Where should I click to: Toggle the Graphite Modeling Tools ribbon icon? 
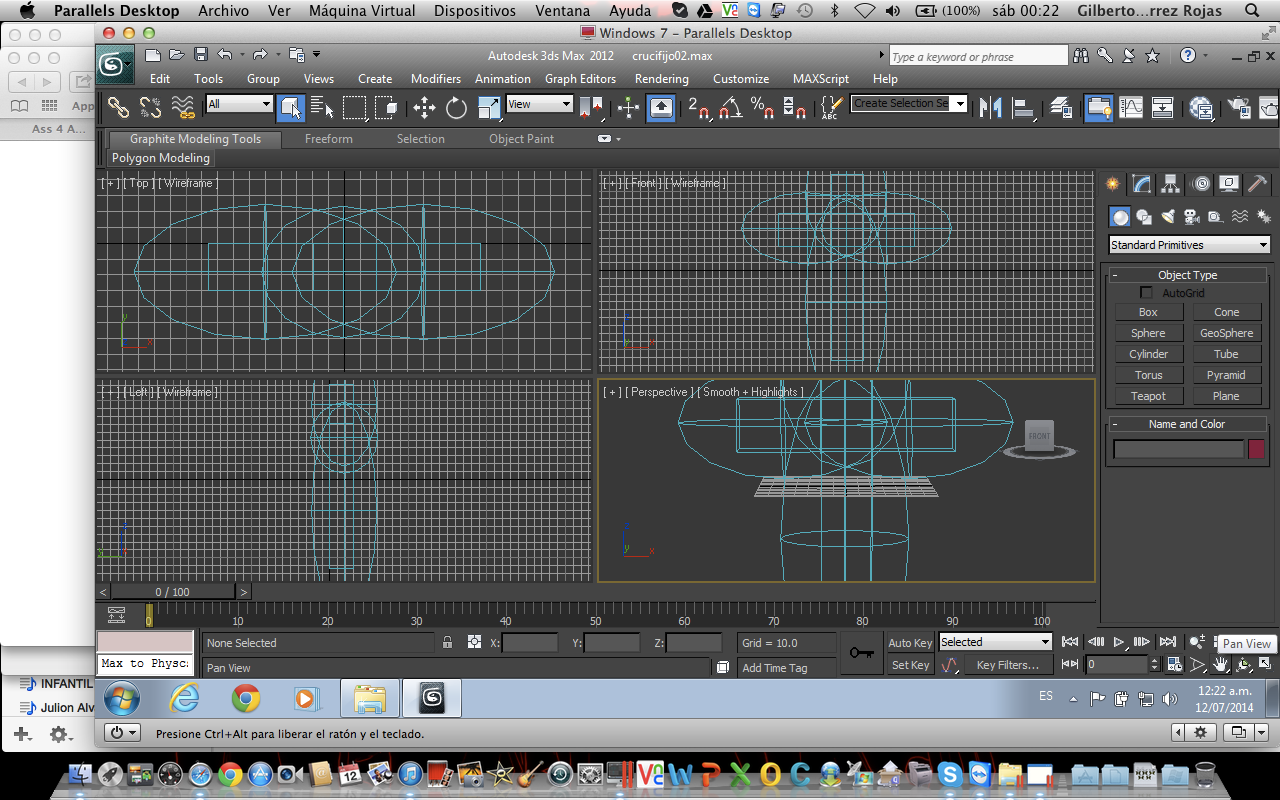pyautogui.click(x=1097, y=106)
